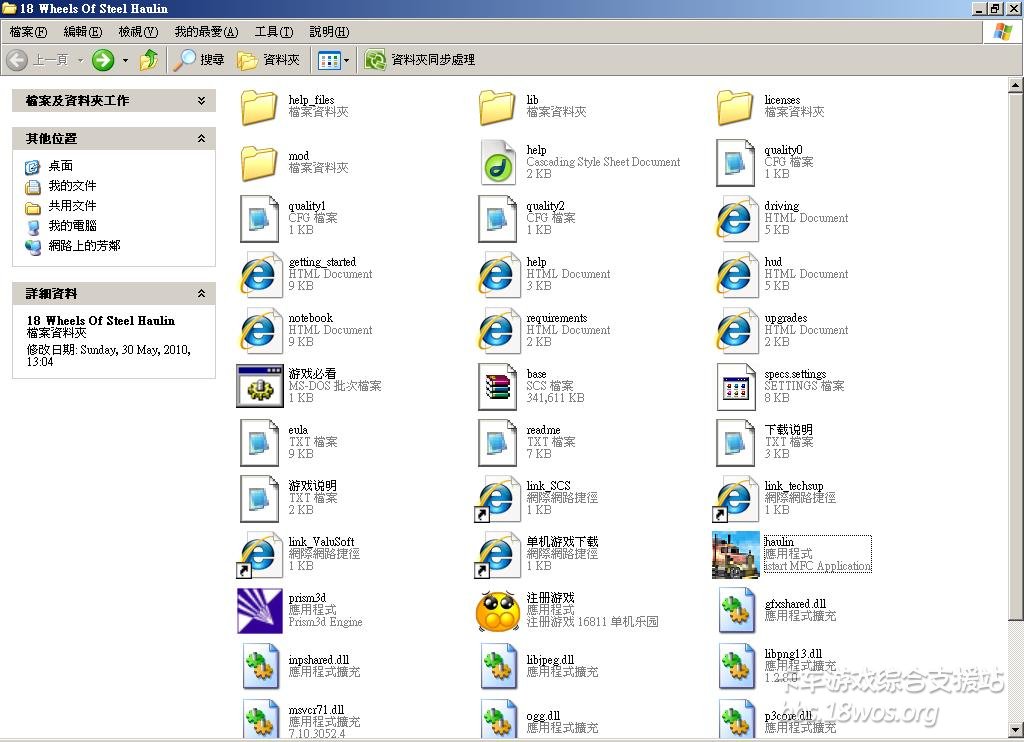Collapse the 詳細資料 panel
Screen dimensions: 1024x742
201,294
